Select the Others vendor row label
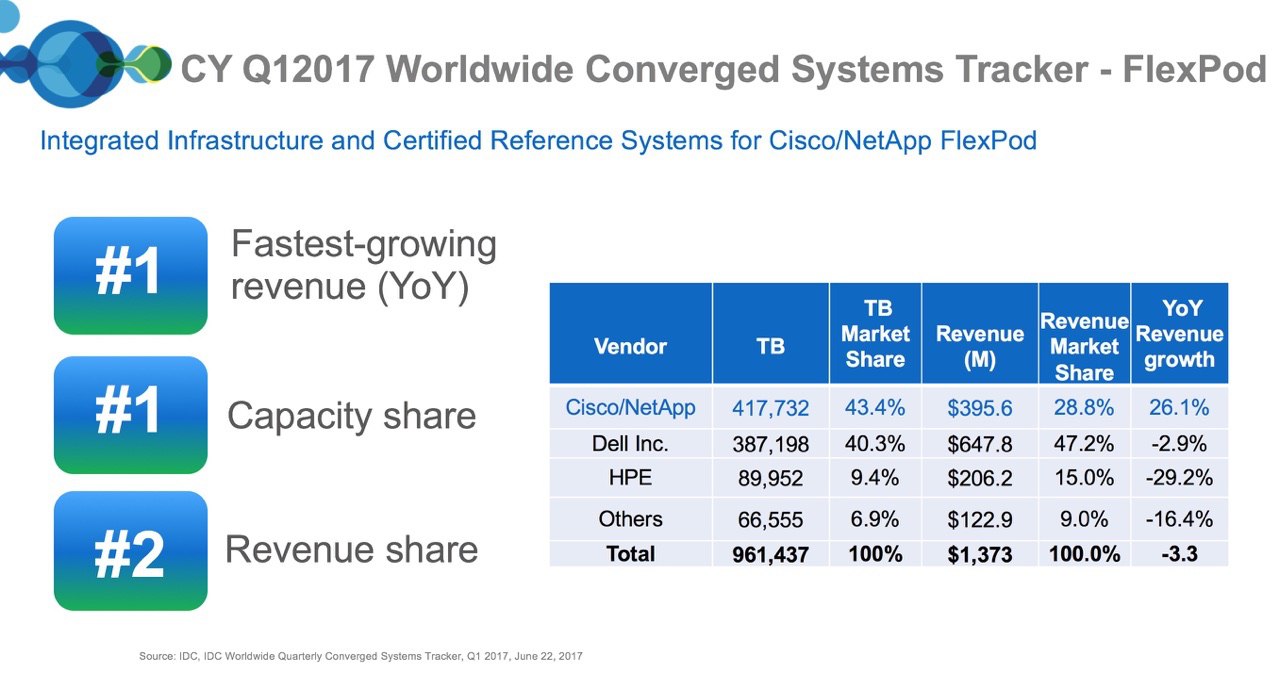The image size is (1280, 673). 630,518
